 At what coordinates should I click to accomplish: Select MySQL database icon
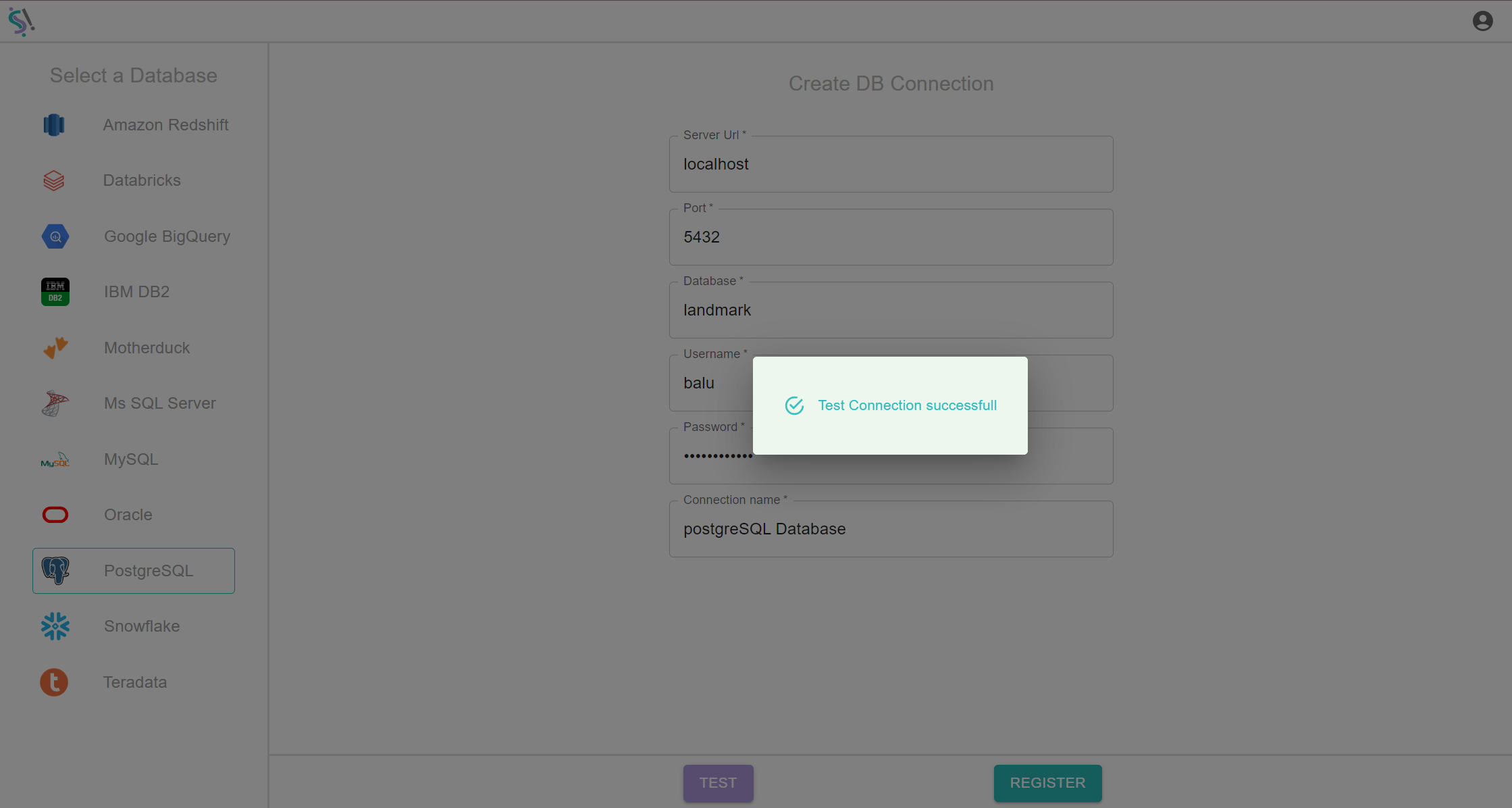[55, 458]
